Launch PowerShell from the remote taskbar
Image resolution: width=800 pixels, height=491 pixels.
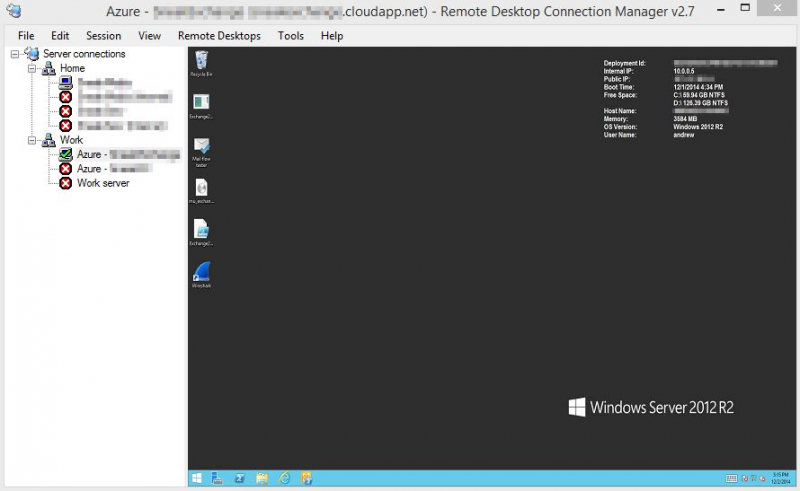pyautogui.click(x=239, y=478)
